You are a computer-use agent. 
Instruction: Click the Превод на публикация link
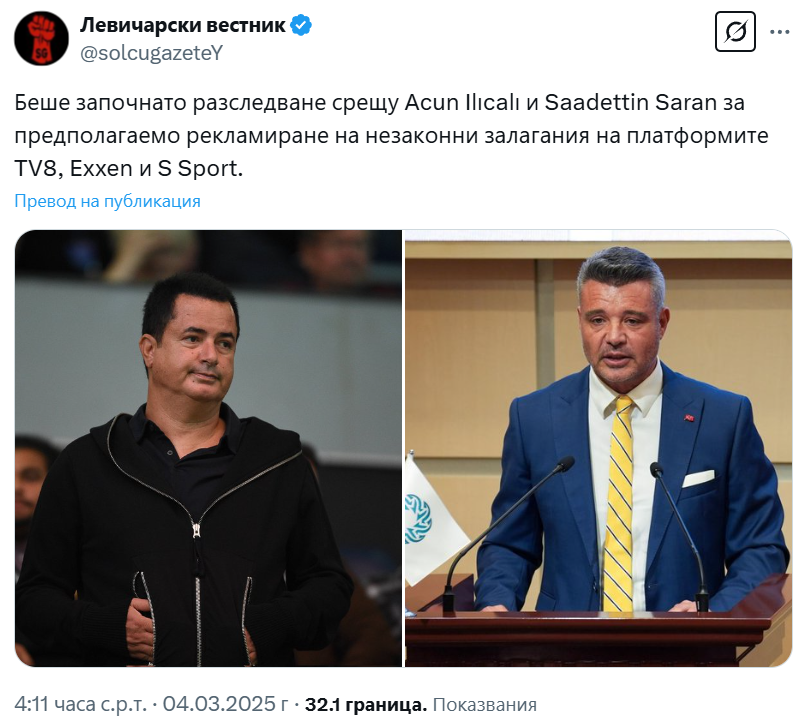107,201
